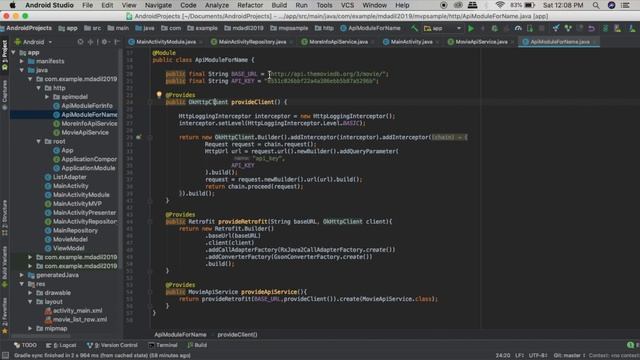
Task: Click the Debug app bug icon
Action: (x=494, y=29)
